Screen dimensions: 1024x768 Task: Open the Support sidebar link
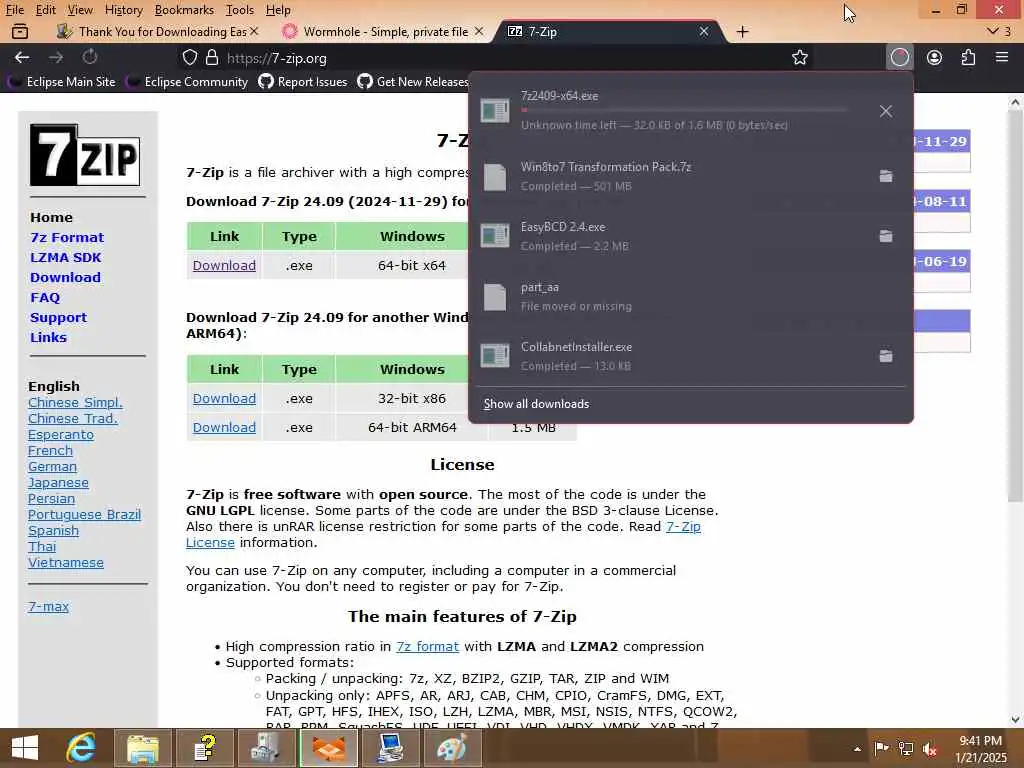[x=58, y=317]
